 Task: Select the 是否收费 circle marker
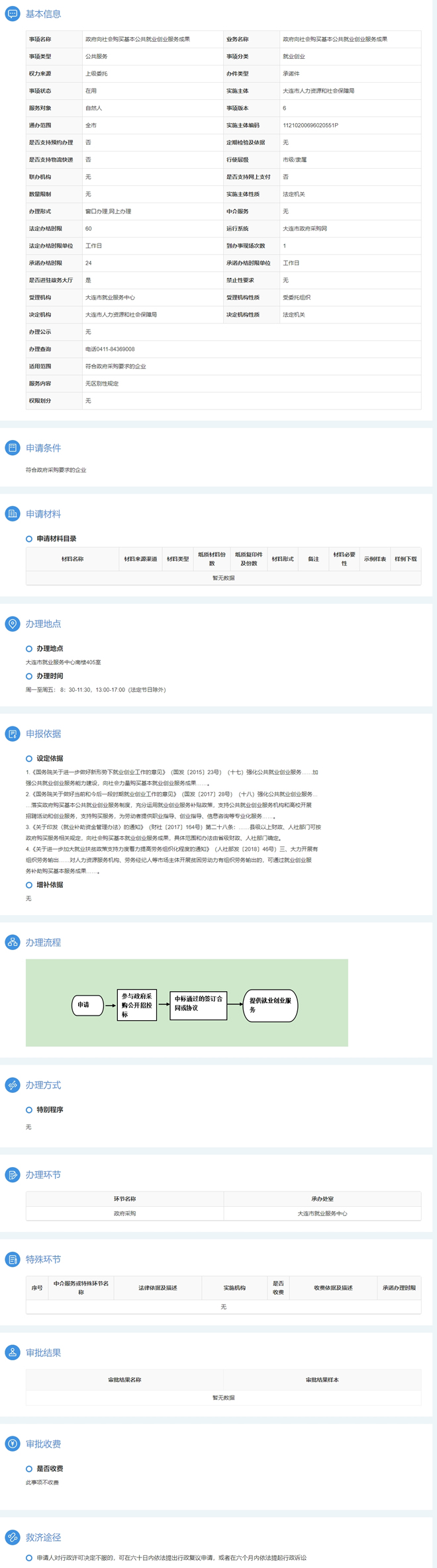pos(29,1469)
